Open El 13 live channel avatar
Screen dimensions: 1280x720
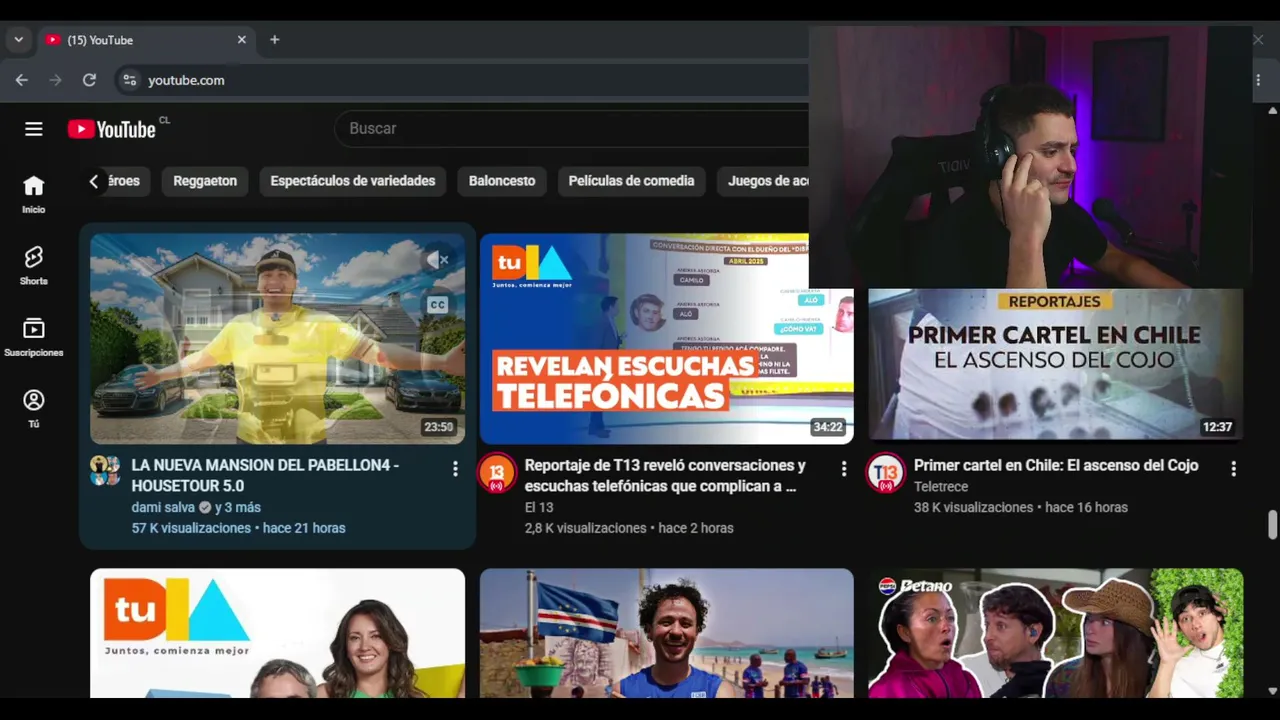[x=497, y=473]
